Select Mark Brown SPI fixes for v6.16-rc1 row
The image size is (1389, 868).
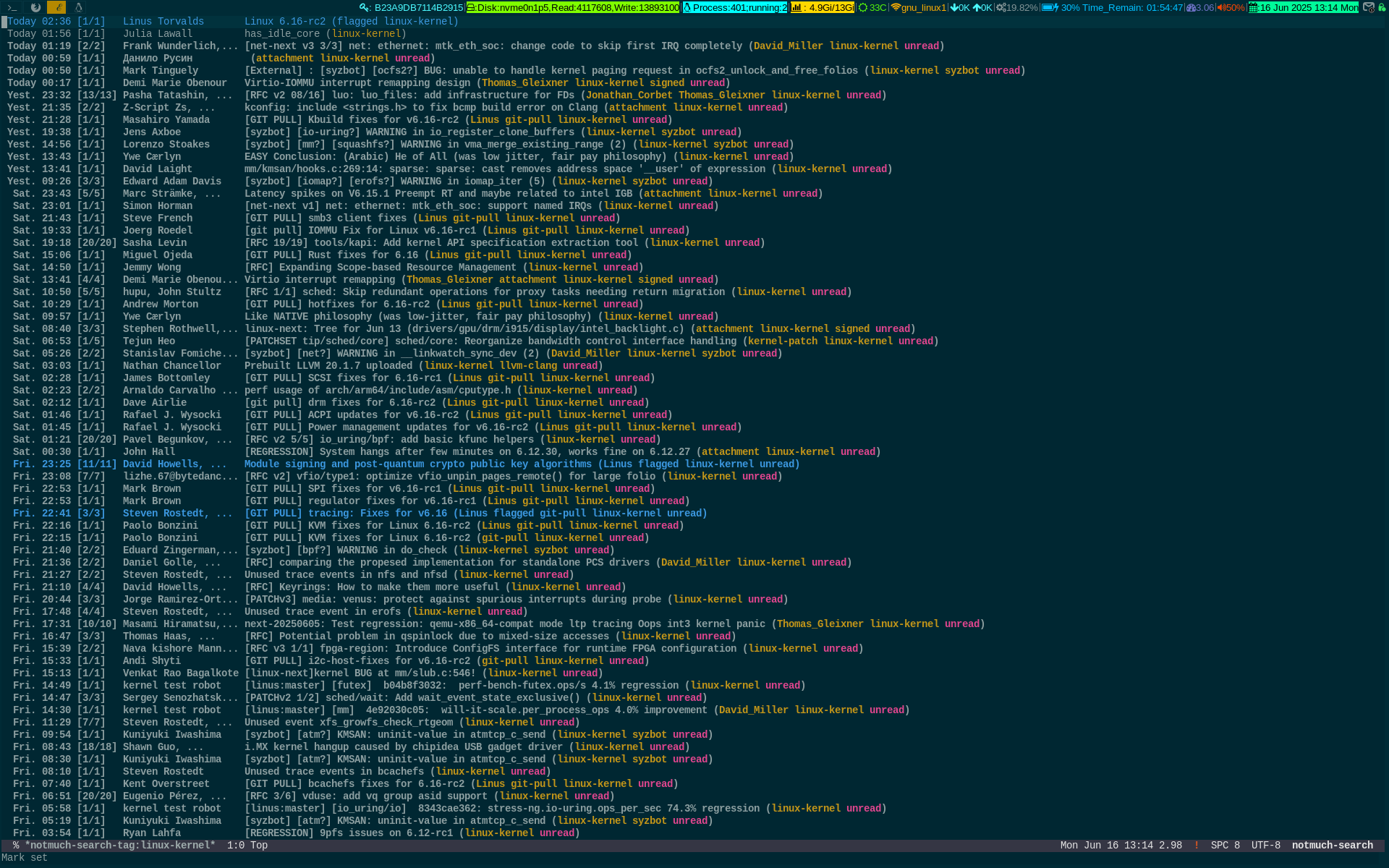pos(694,488)
